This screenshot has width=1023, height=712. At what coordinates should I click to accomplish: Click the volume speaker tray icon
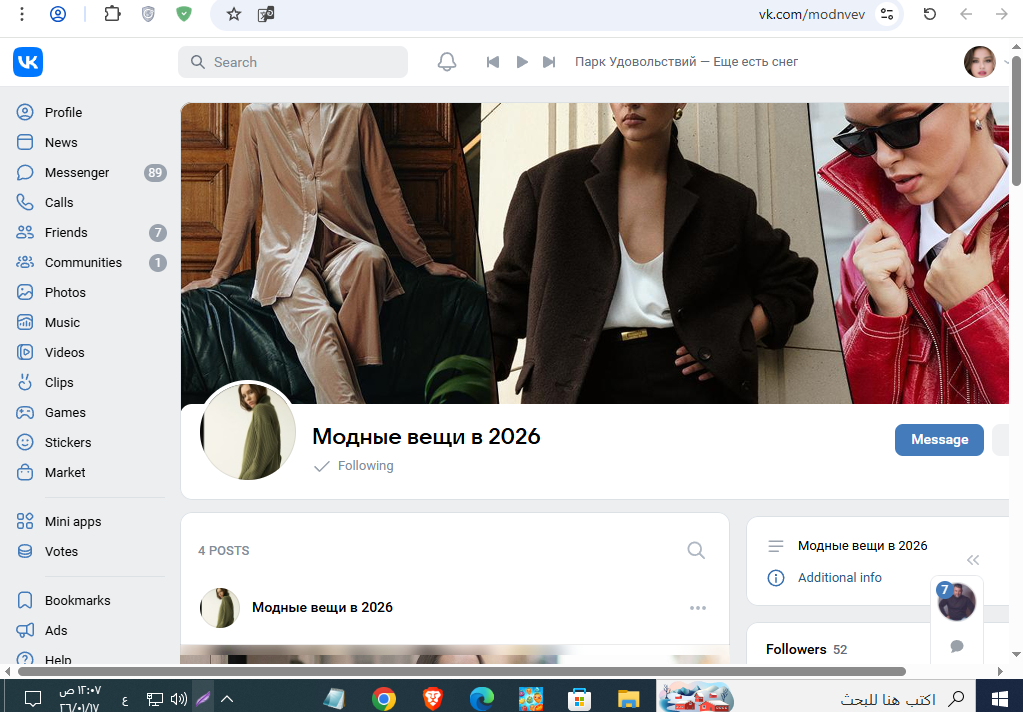[x=178, y=699]
